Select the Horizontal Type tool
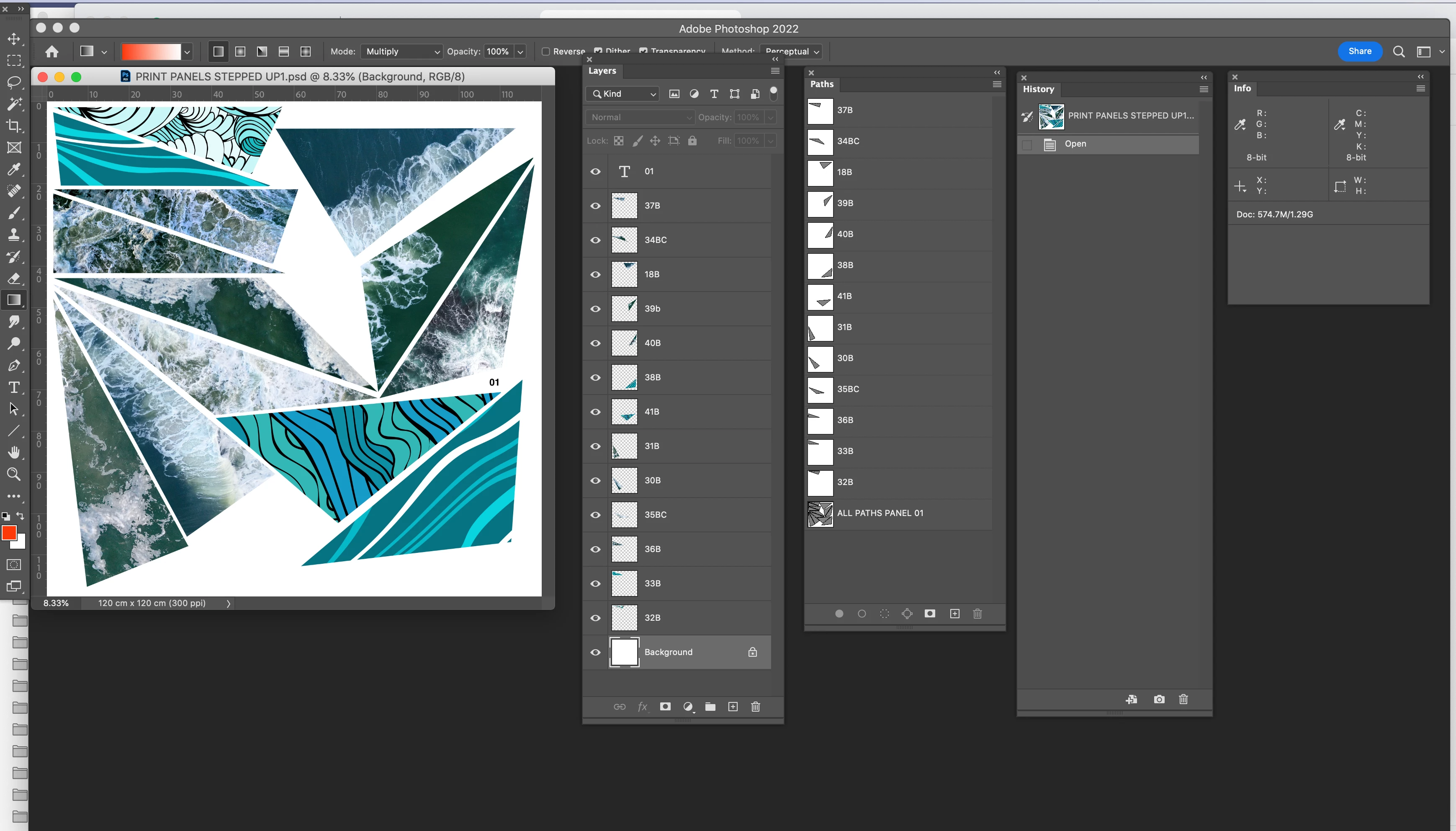This screenshot has height=831, width=1456. (x=14, y=387)
